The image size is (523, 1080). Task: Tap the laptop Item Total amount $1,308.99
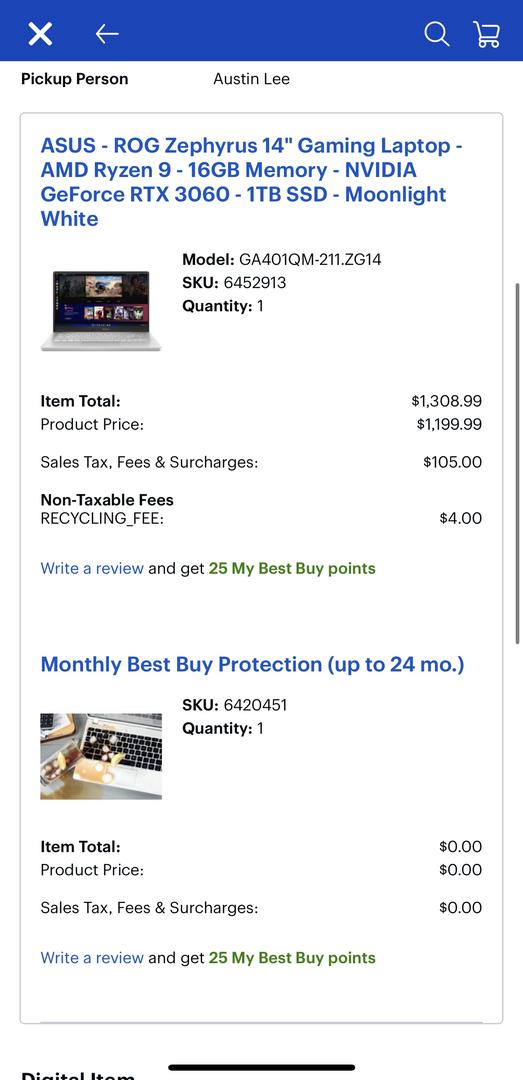pos(447,401)
